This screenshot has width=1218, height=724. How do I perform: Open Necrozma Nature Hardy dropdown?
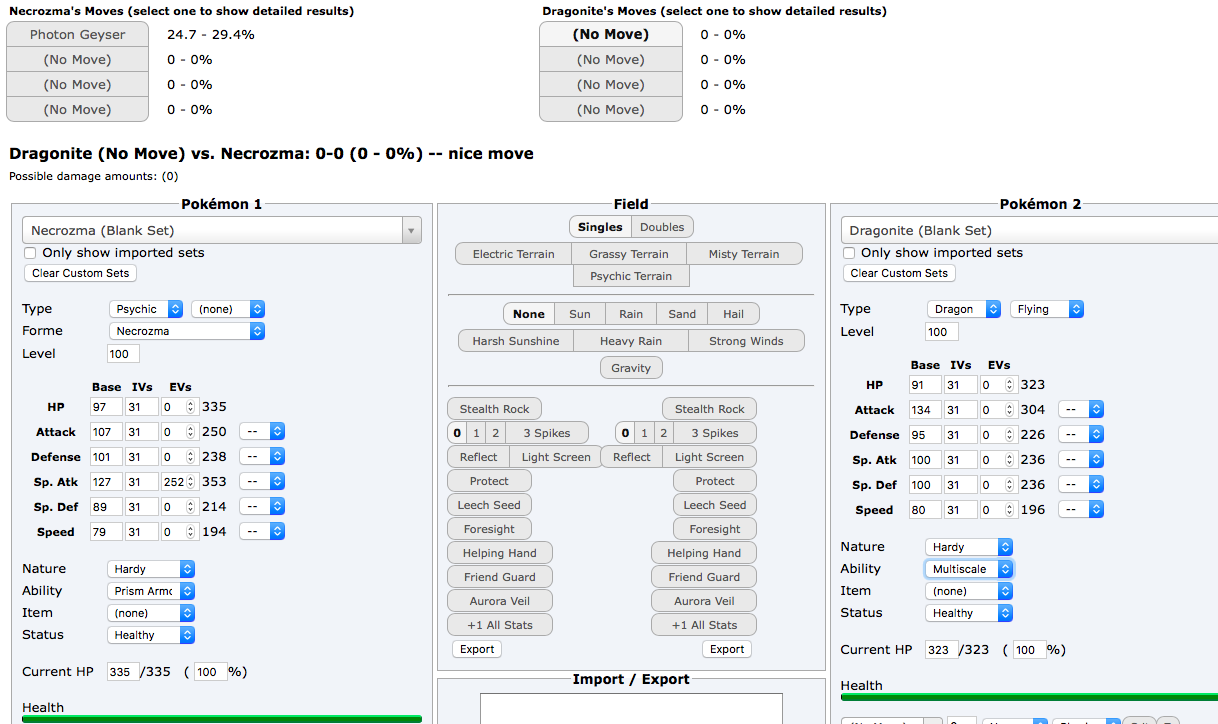[x=151, y=569]
